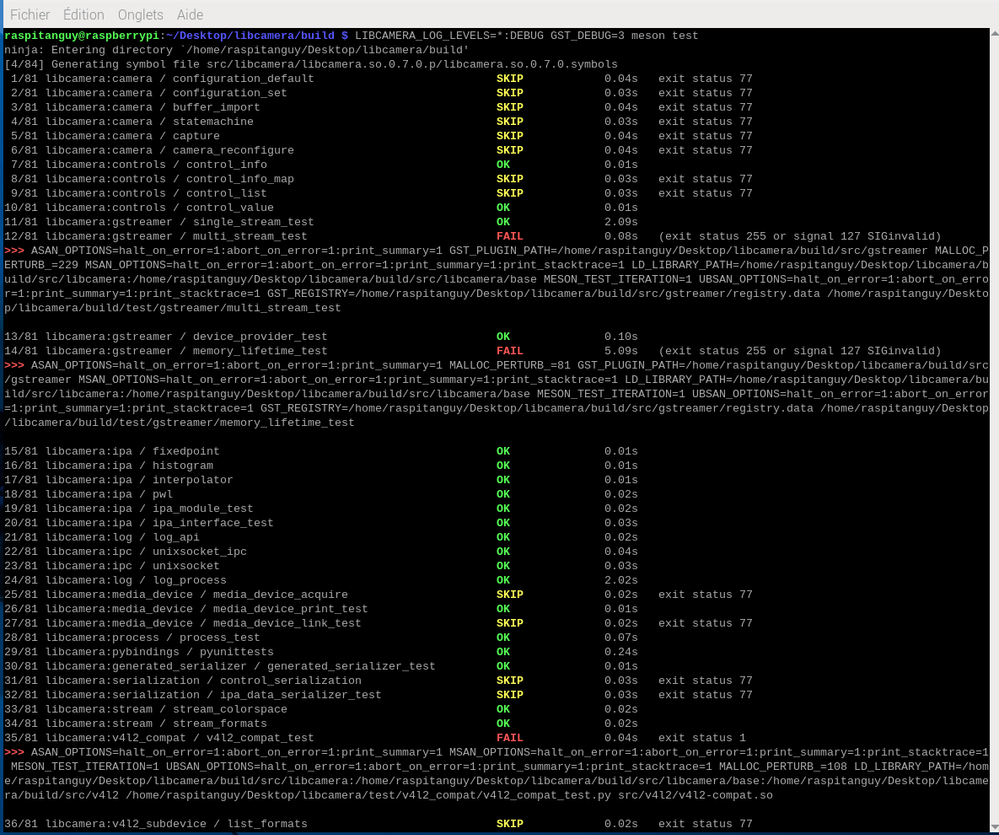Click the 'pyunittests' test name

tap(236, 652)
